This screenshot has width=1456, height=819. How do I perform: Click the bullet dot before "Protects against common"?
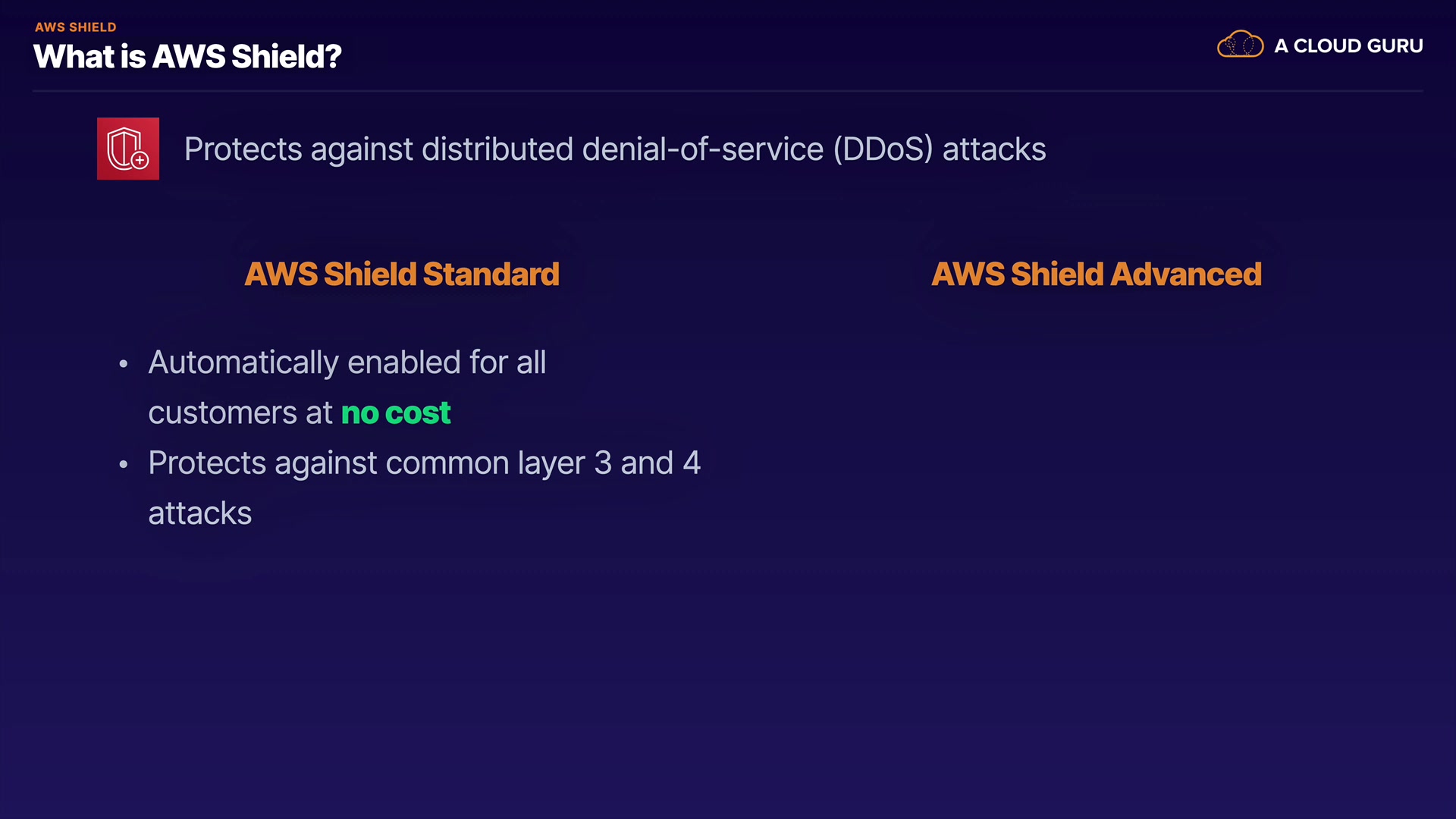click(x=124, y=464)
